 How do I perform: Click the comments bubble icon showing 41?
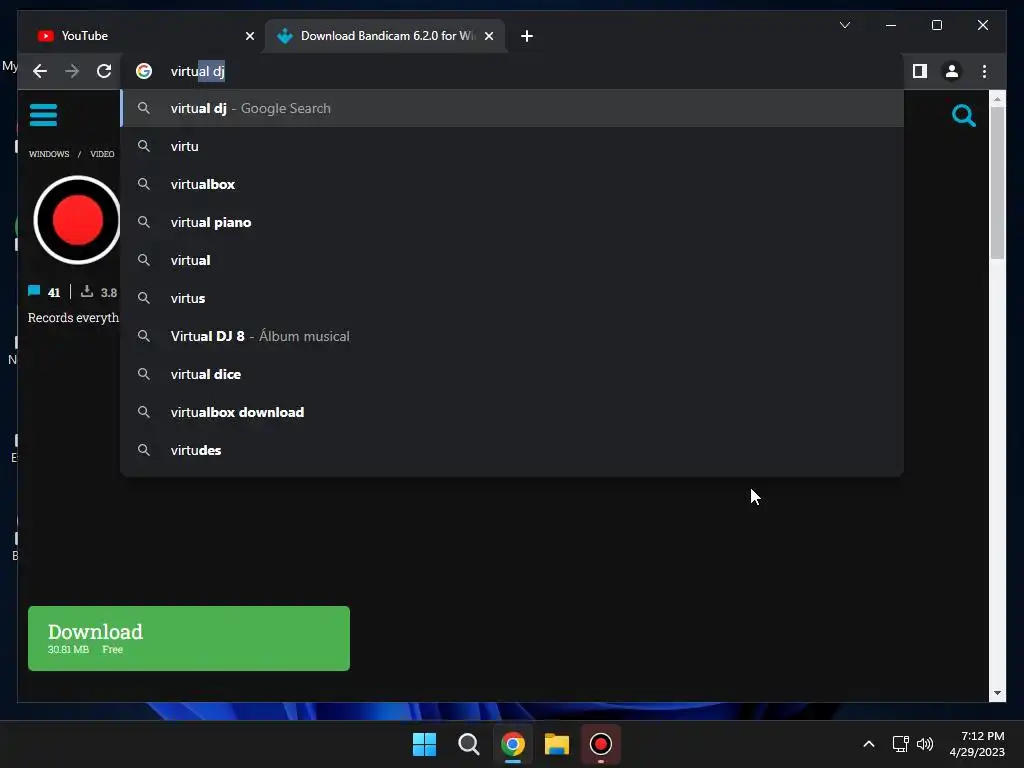(34, 291)
